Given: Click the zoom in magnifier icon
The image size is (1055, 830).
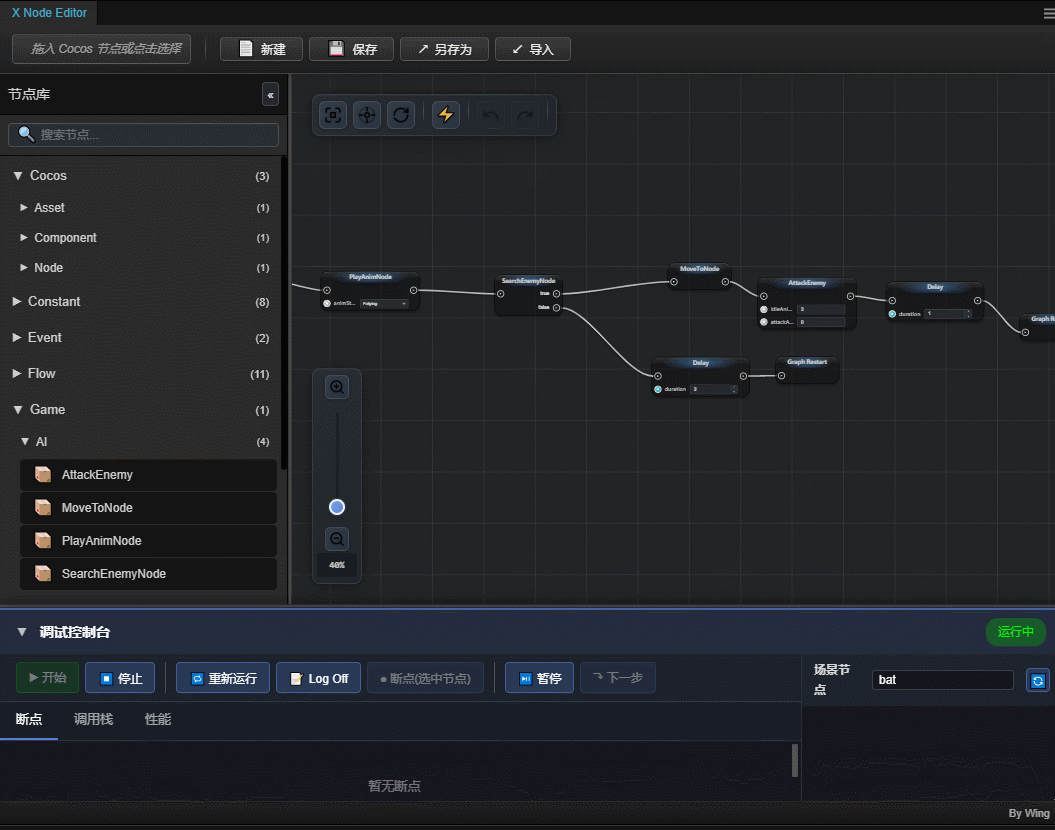Looking at the screenshot, I should pos(337,387).
